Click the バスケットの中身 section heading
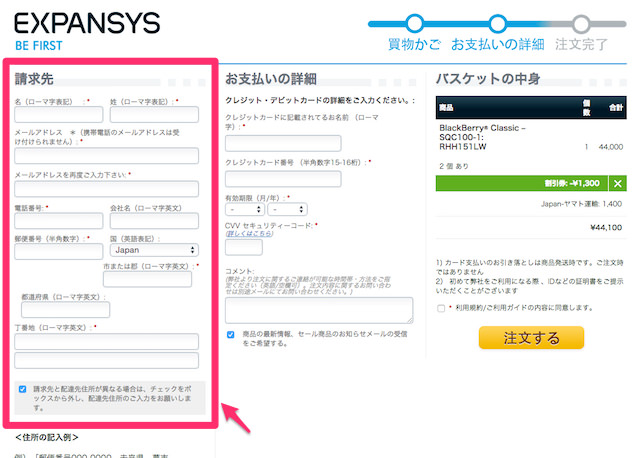Screen dimensions: 640x458 488,79
